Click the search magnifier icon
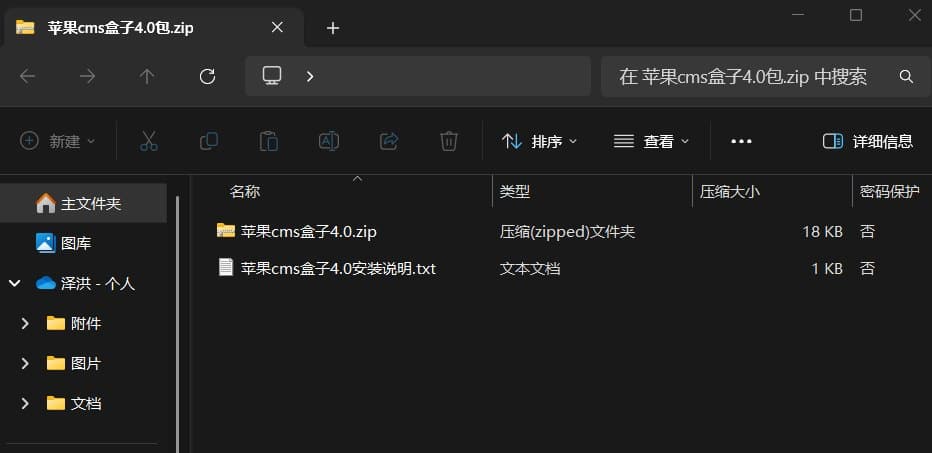The width and height of the screenshot is (932, 453). click(906, 76)
